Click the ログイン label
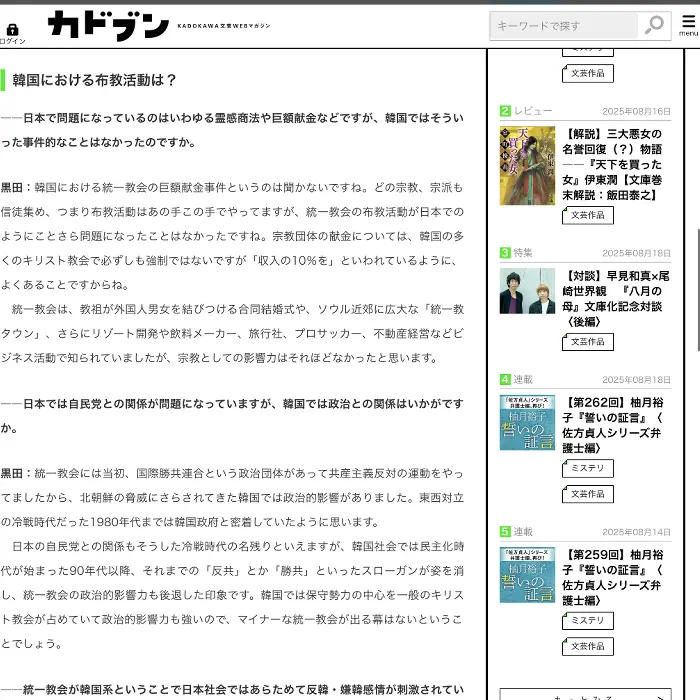The height and width of the screenshot is (700, 700). [x=12, y=41]
